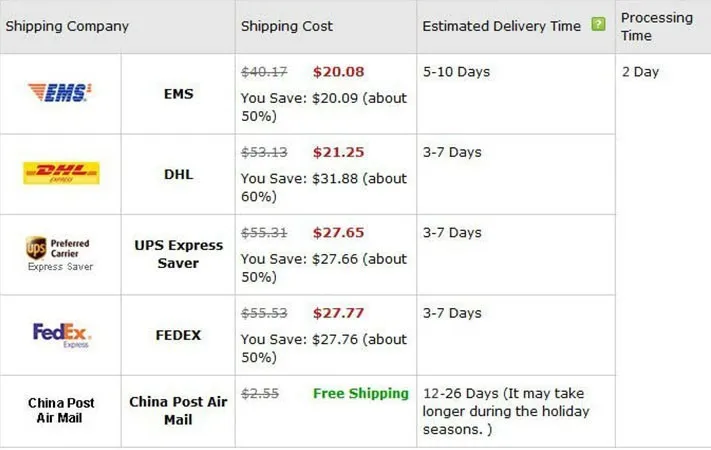The width and height of the screenshot is (711, 450).
Task: Select UPS Express Saver shipping method
Action: click(x=179, y=254)
